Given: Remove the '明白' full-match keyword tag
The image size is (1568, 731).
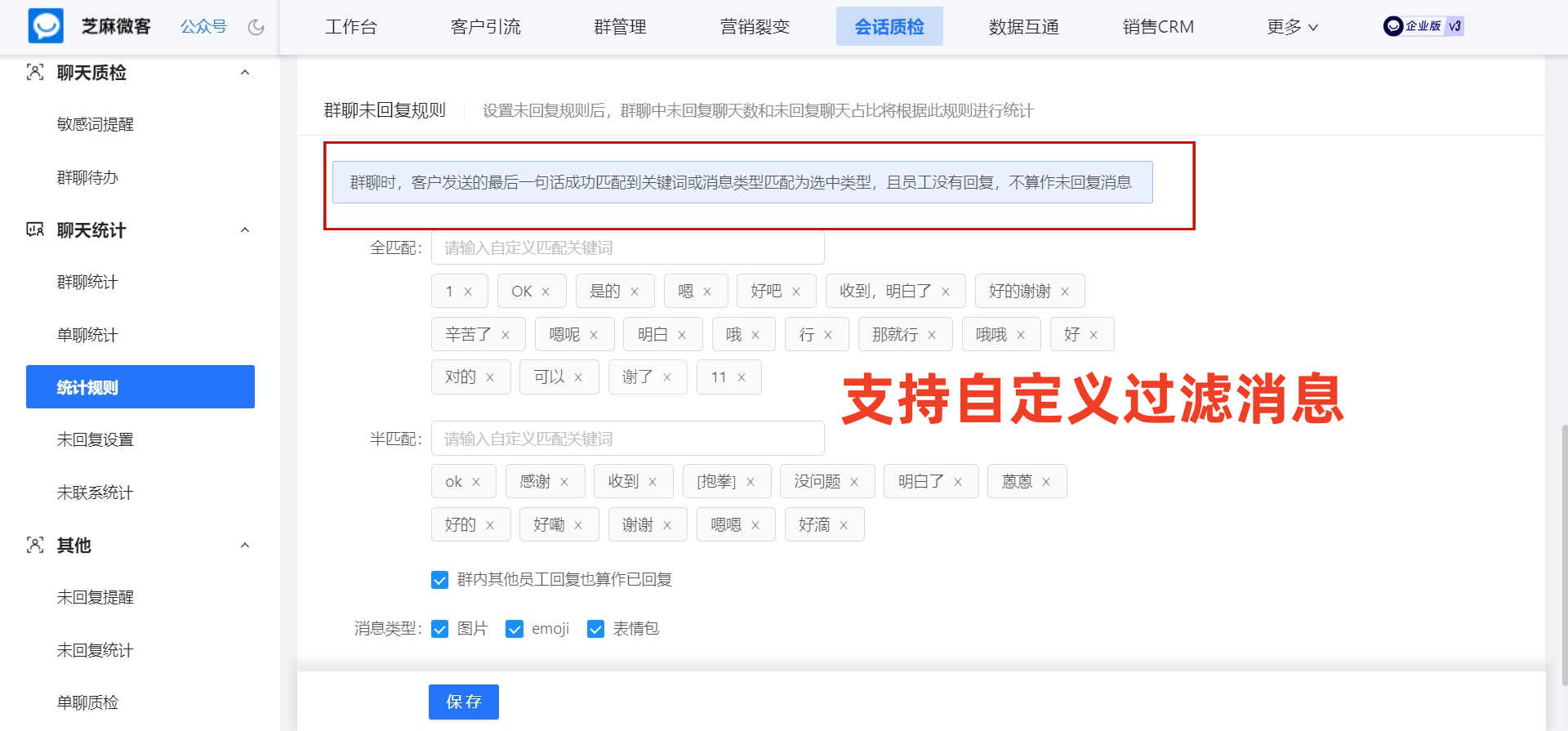Looking at the screenshot, I should click(682, 335).
